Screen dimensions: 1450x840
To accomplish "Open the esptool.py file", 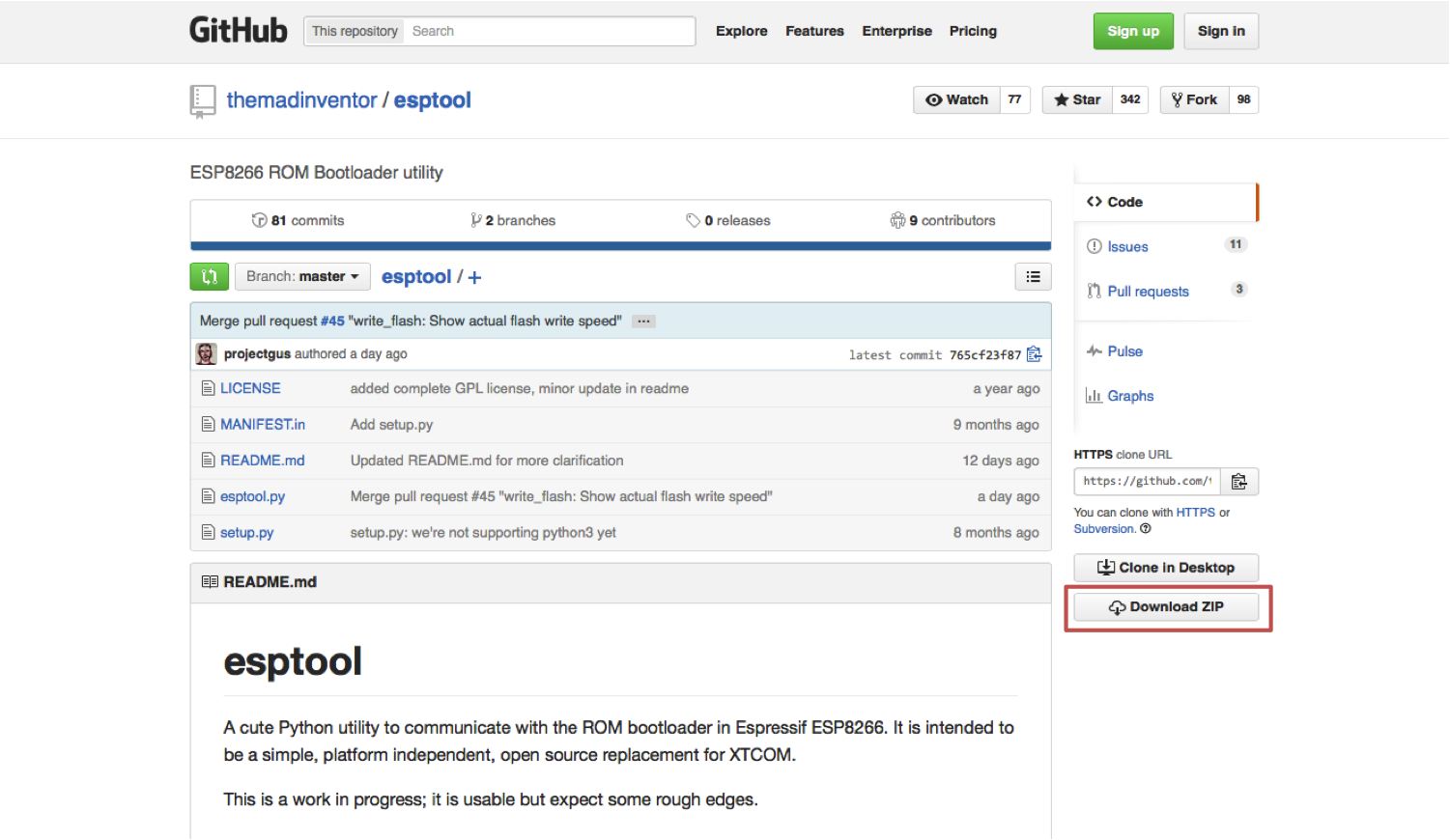I will point(252,496).
